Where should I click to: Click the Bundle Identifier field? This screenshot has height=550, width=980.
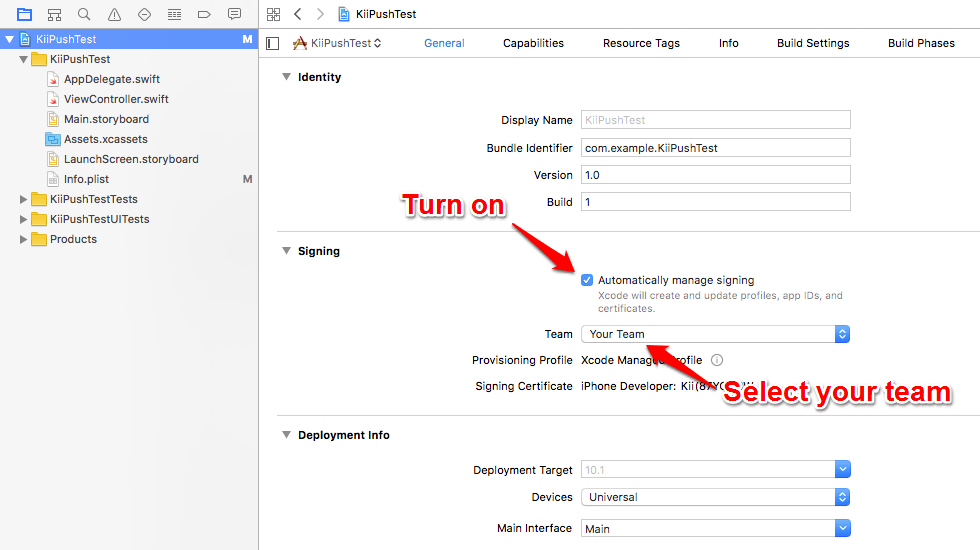click(x=716, y=148)
